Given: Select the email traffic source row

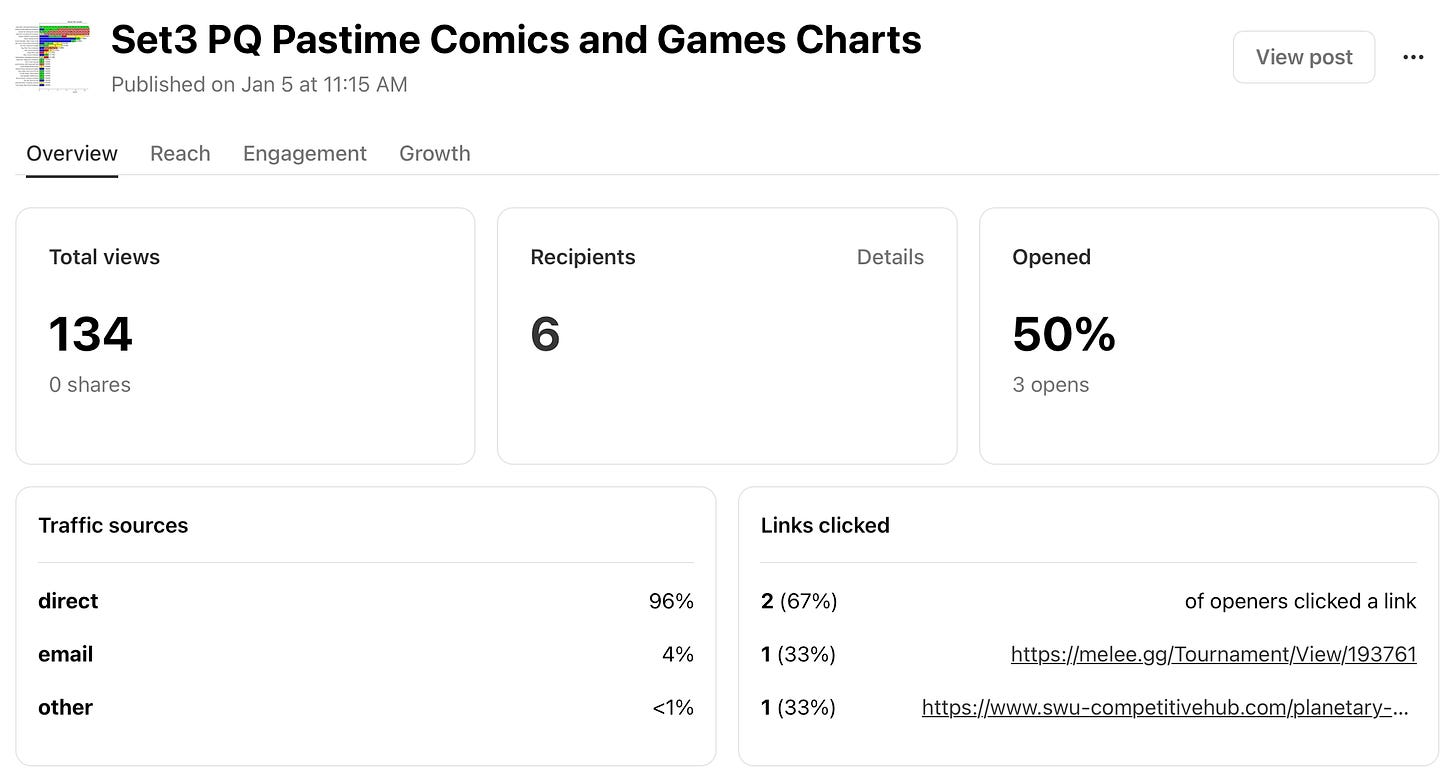Looking at the screenshot, I should pos(365,655).
